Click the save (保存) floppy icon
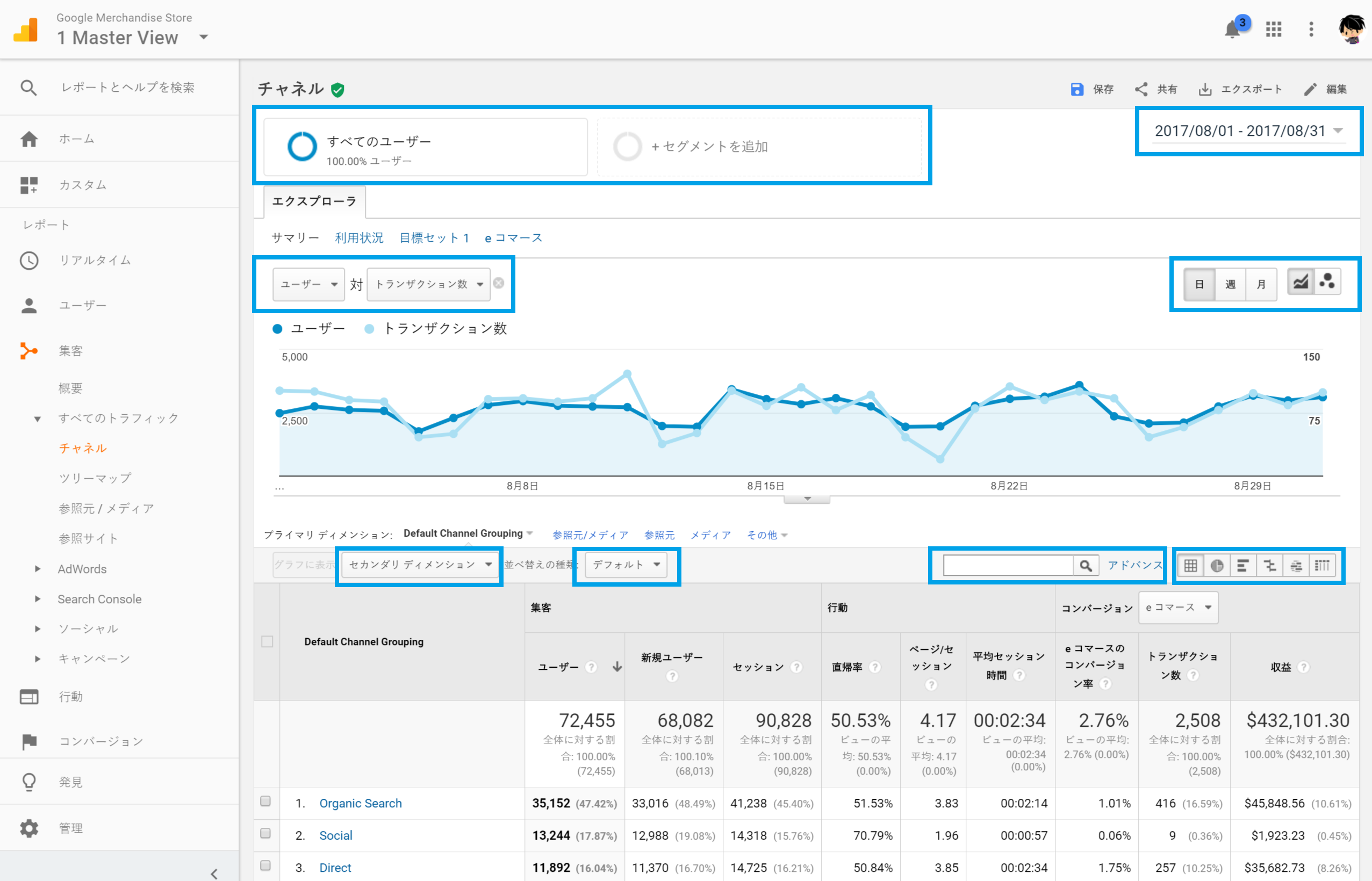Viewport: 1372px width, 881px height. pyautogui.click(x=1077, y=89)
